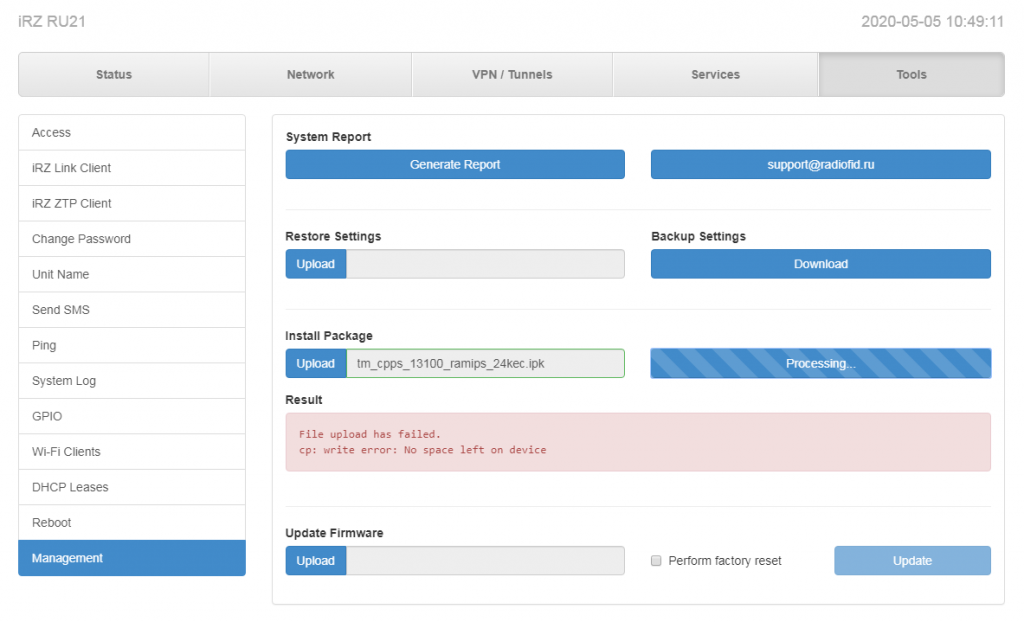Select Reboot in the sidebar

click(132, 523)
